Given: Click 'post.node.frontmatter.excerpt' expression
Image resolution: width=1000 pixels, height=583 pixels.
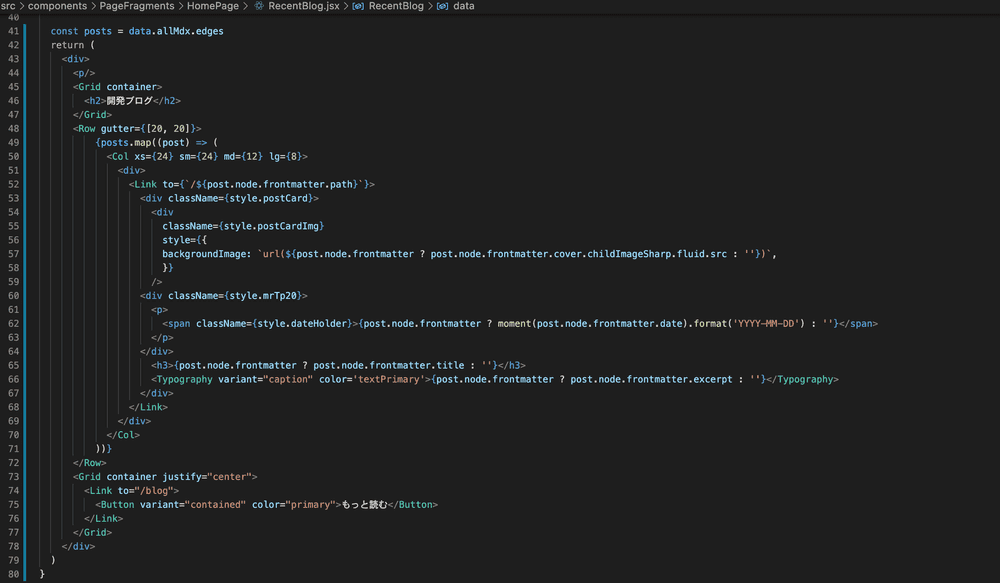Looking at the screenshot, I should point(651,380).
